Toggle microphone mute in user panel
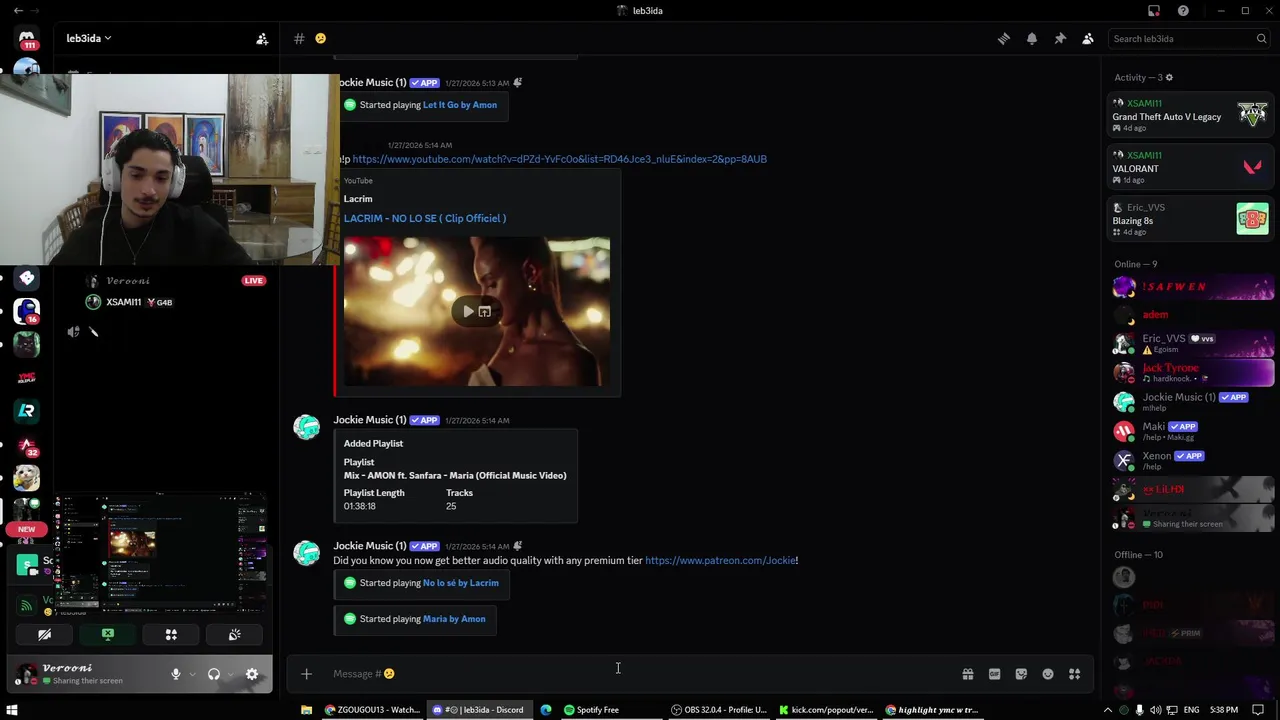Image resolution: width=1280 pixels, height=720 pixels. pos(176,675)
